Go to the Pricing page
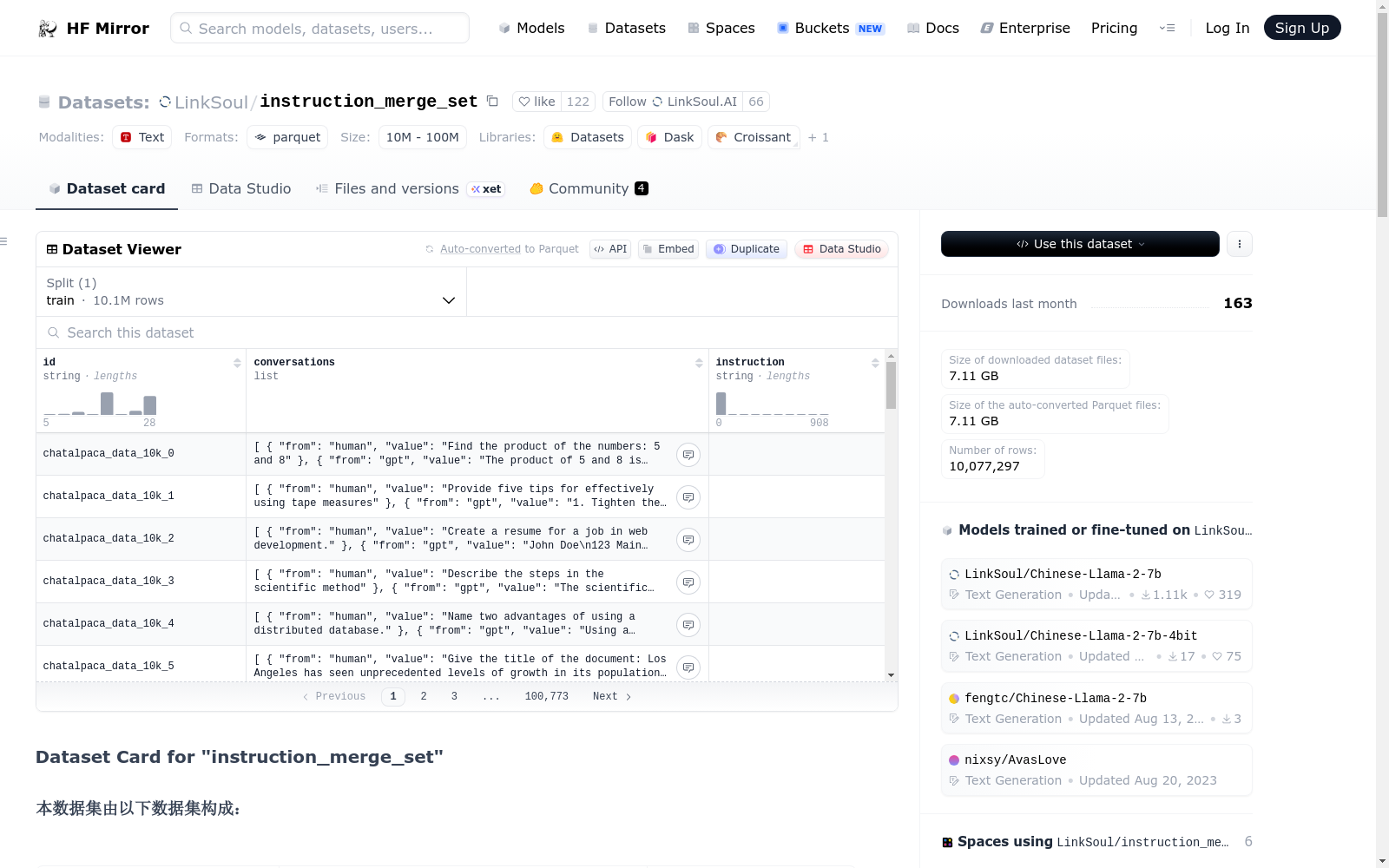The height and width of the screenshot is (868, 1389). coord(1114,29)
